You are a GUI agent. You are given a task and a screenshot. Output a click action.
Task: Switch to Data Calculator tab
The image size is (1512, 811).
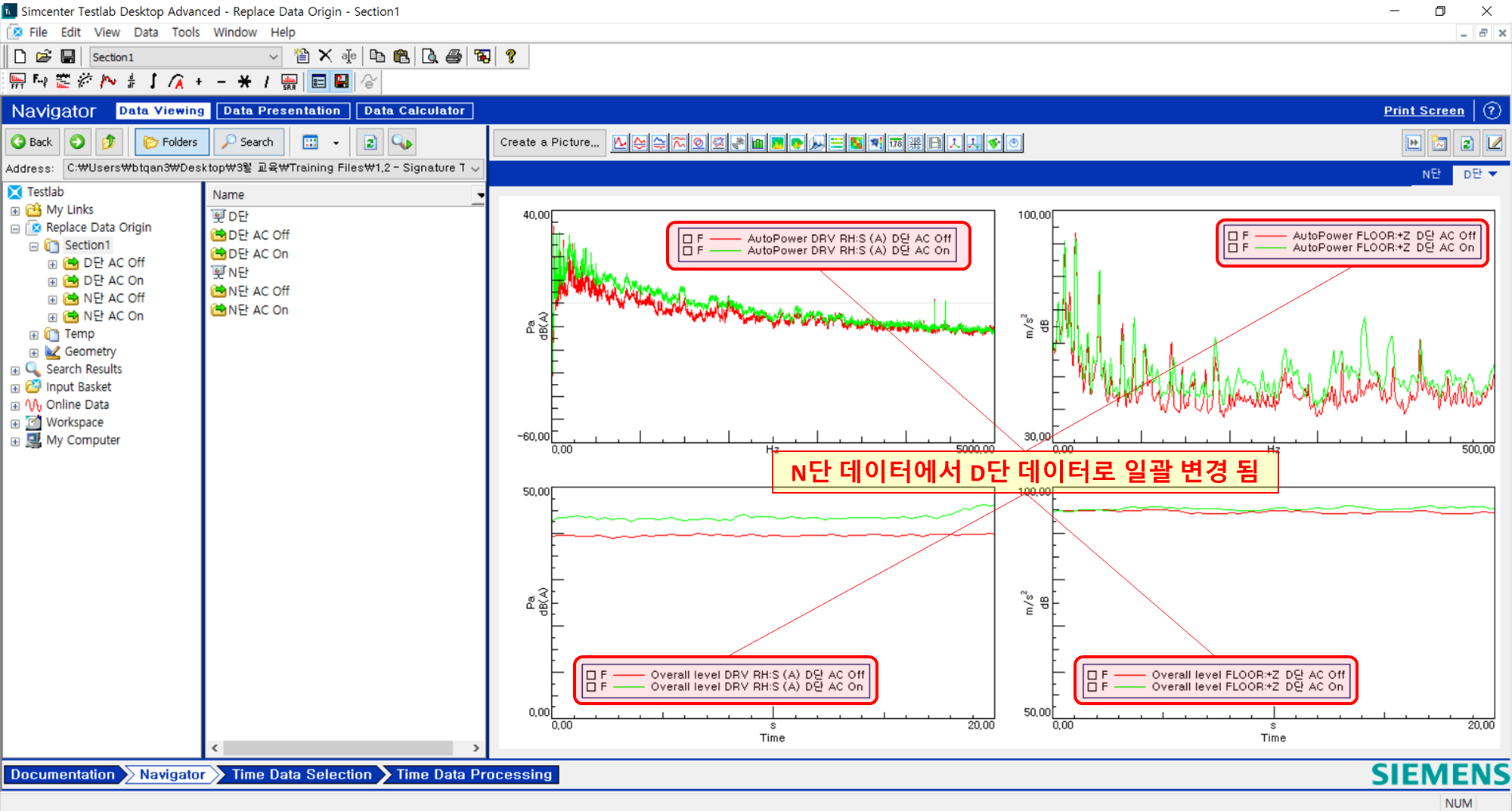tap(415, 110)
